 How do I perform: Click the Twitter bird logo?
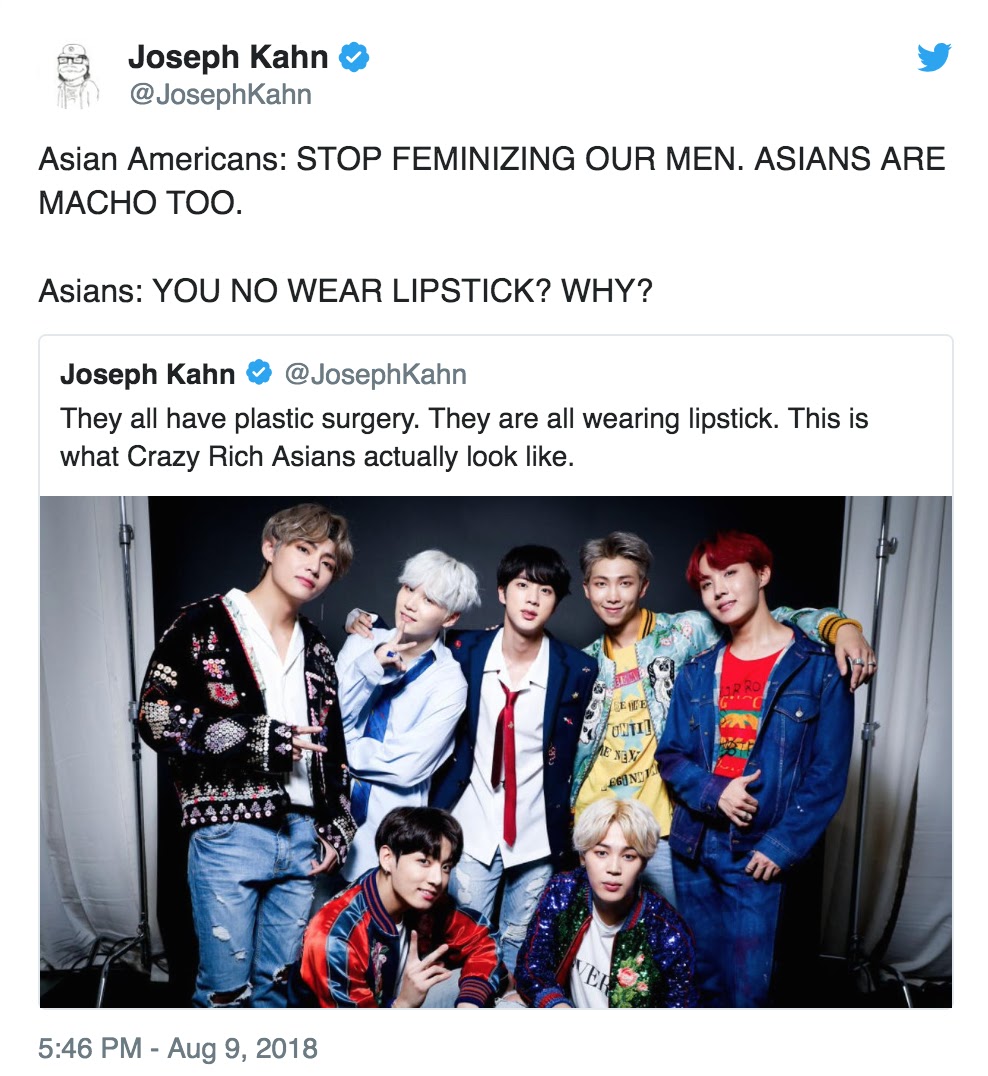point(934,57)
